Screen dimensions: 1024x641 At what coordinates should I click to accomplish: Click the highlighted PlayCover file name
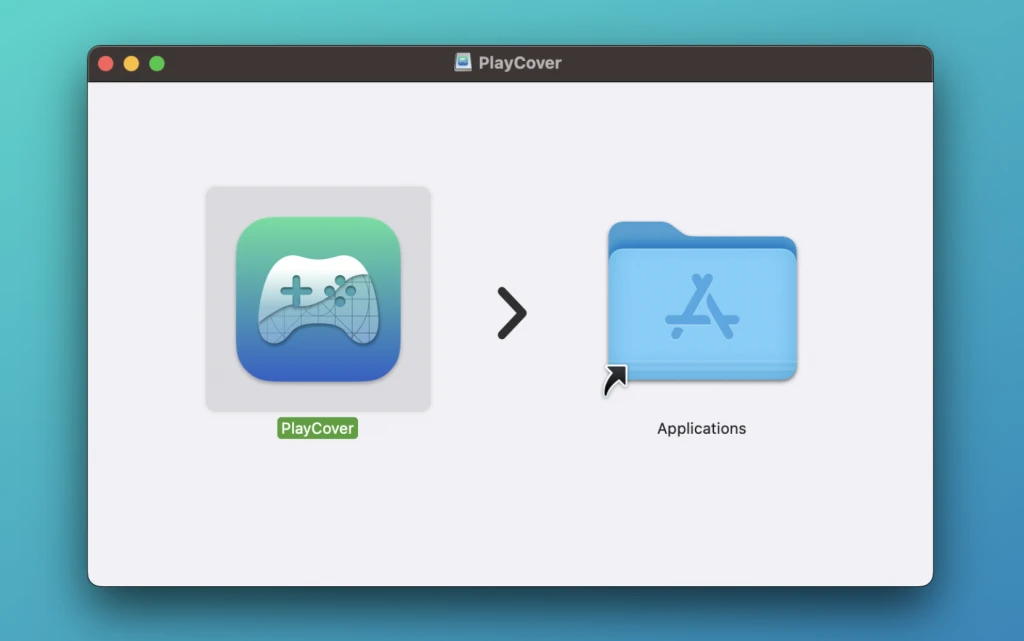pyautogui.click(x=317, y=428)
